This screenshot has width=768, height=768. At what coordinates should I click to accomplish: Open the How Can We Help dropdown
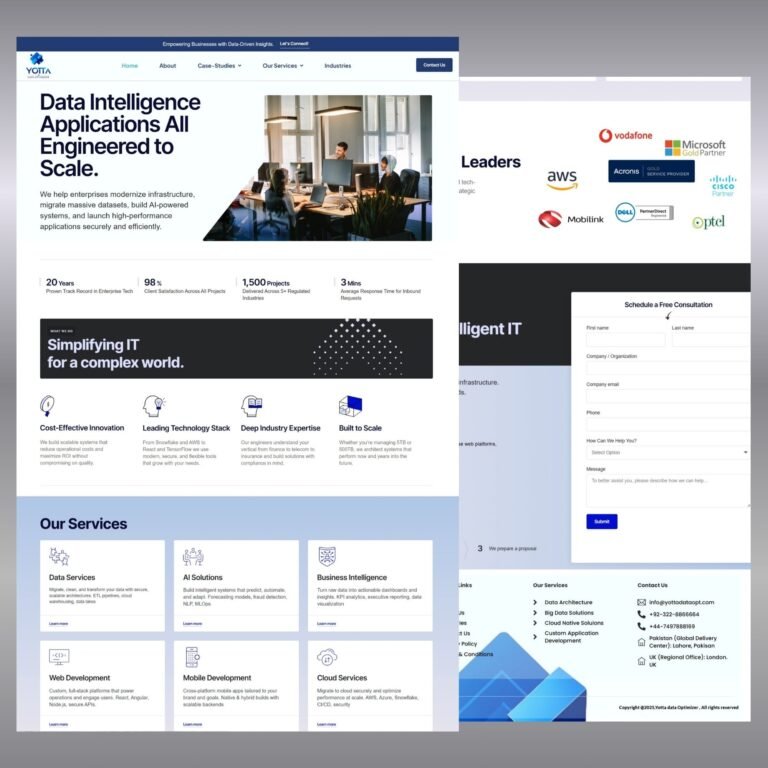coord(667,453)
